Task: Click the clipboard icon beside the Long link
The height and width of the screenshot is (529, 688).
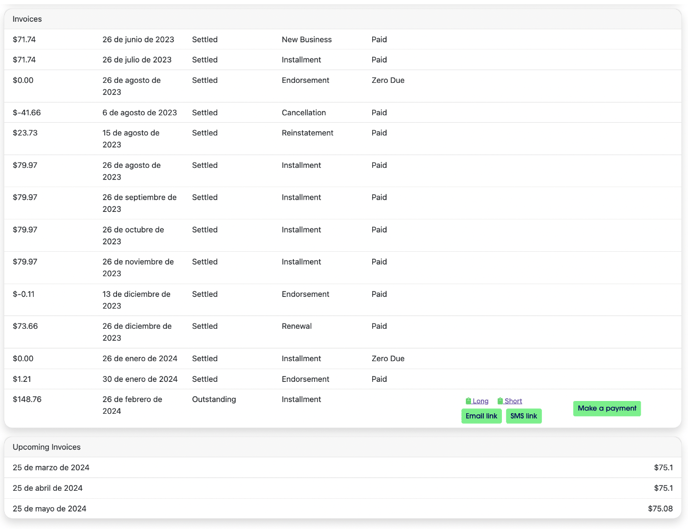Action: coord(468,401)
